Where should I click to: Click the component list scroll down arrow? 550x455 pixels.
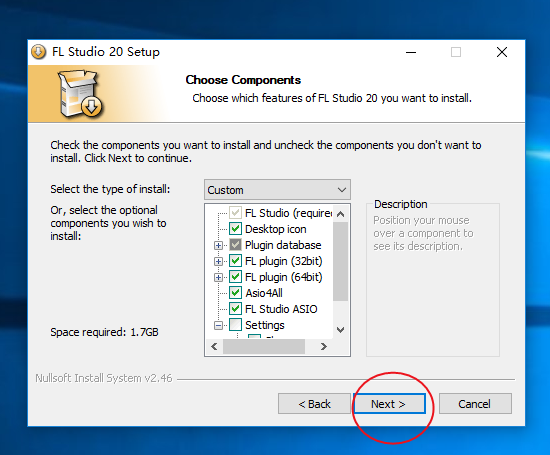pos(340,330)
